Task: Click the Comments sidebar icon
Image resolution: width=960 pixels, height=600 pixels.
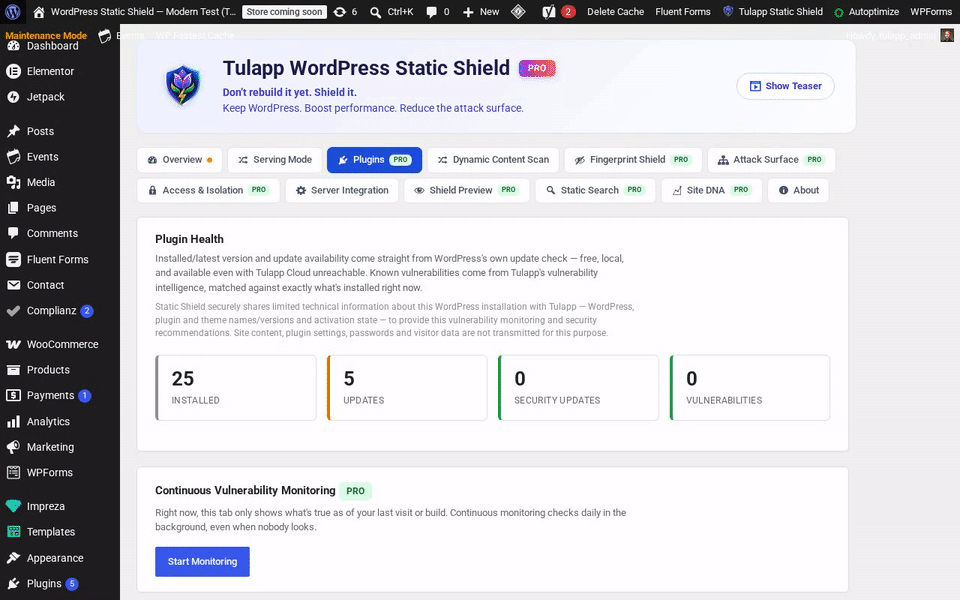Action: (13, 233)
